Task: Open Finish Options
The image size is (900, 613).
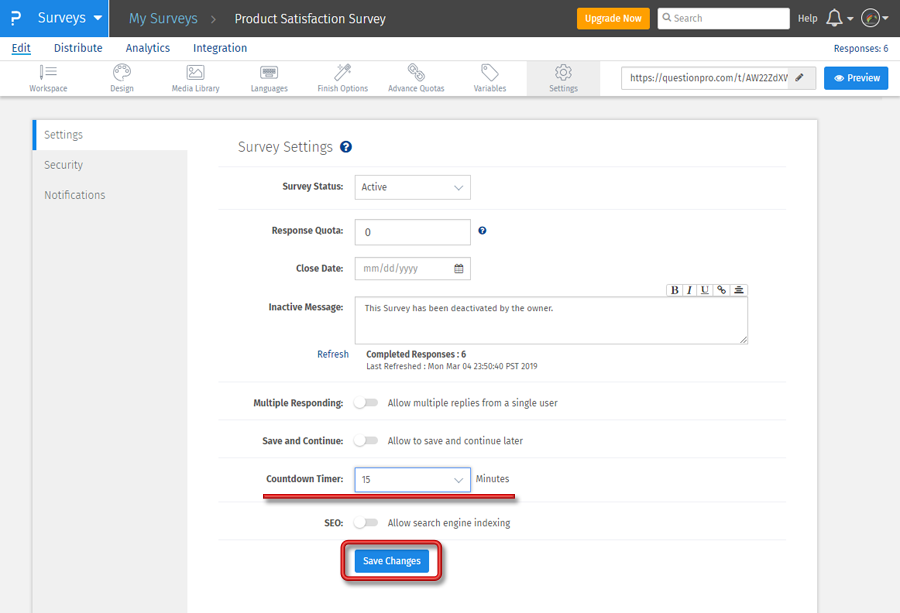Action: click(342, 78)
